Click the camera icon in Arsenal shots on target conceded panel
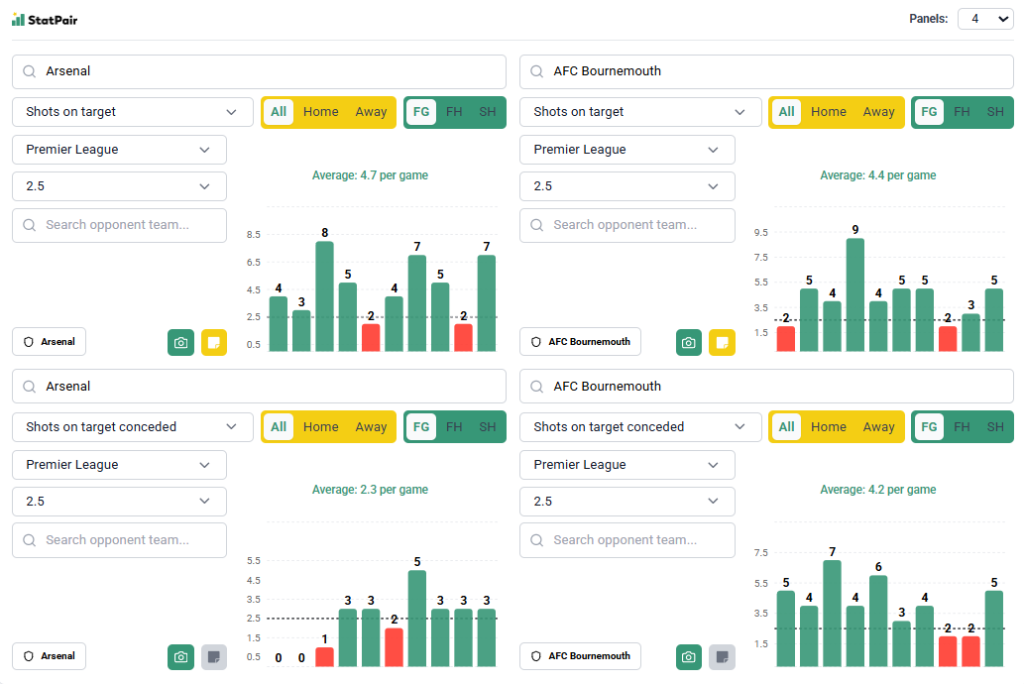Image resolution: width=1024 pixels, height=684 pixels. [x=180, y=657]
